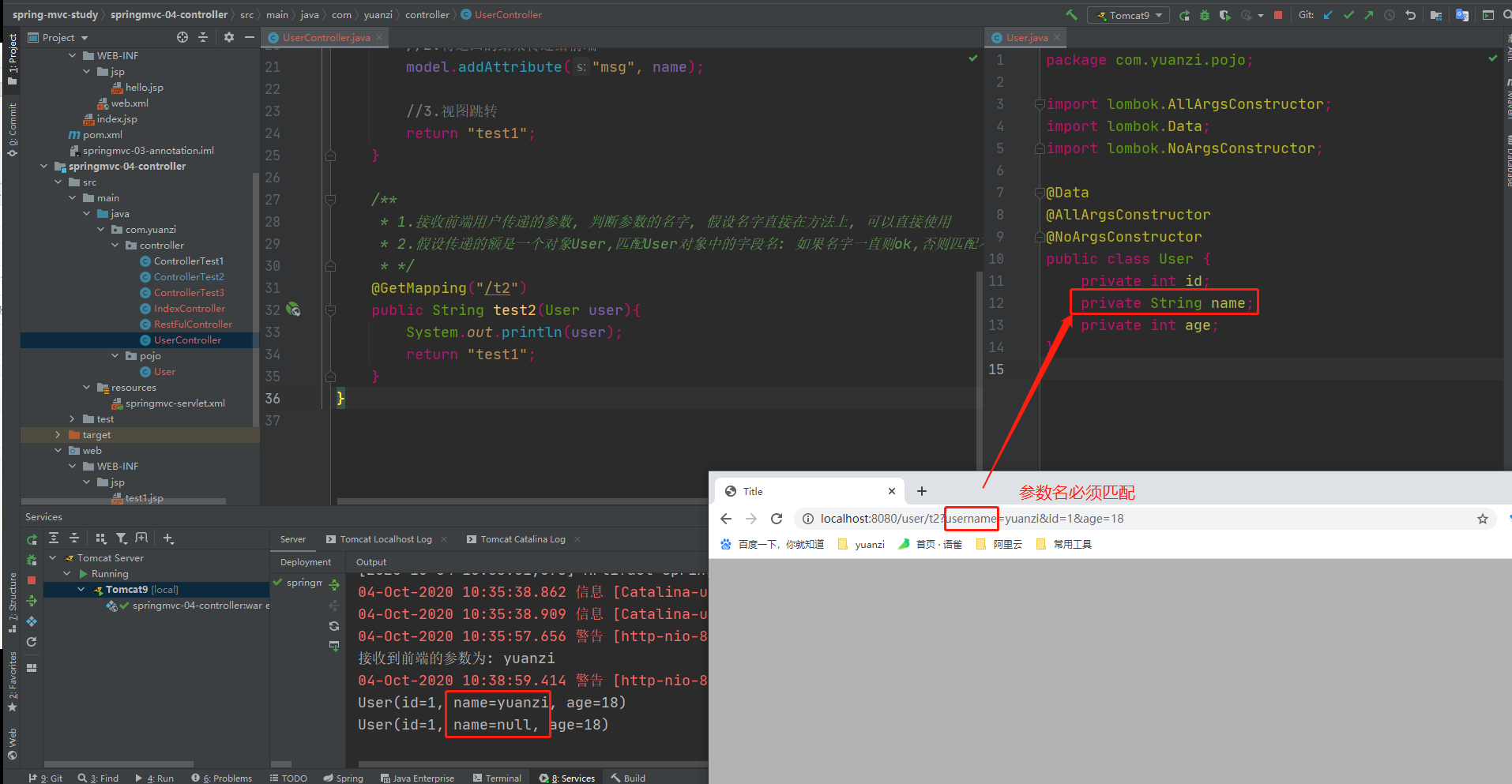Run with coverage from the main toolbar
1512x784 pixels.
1224,15
